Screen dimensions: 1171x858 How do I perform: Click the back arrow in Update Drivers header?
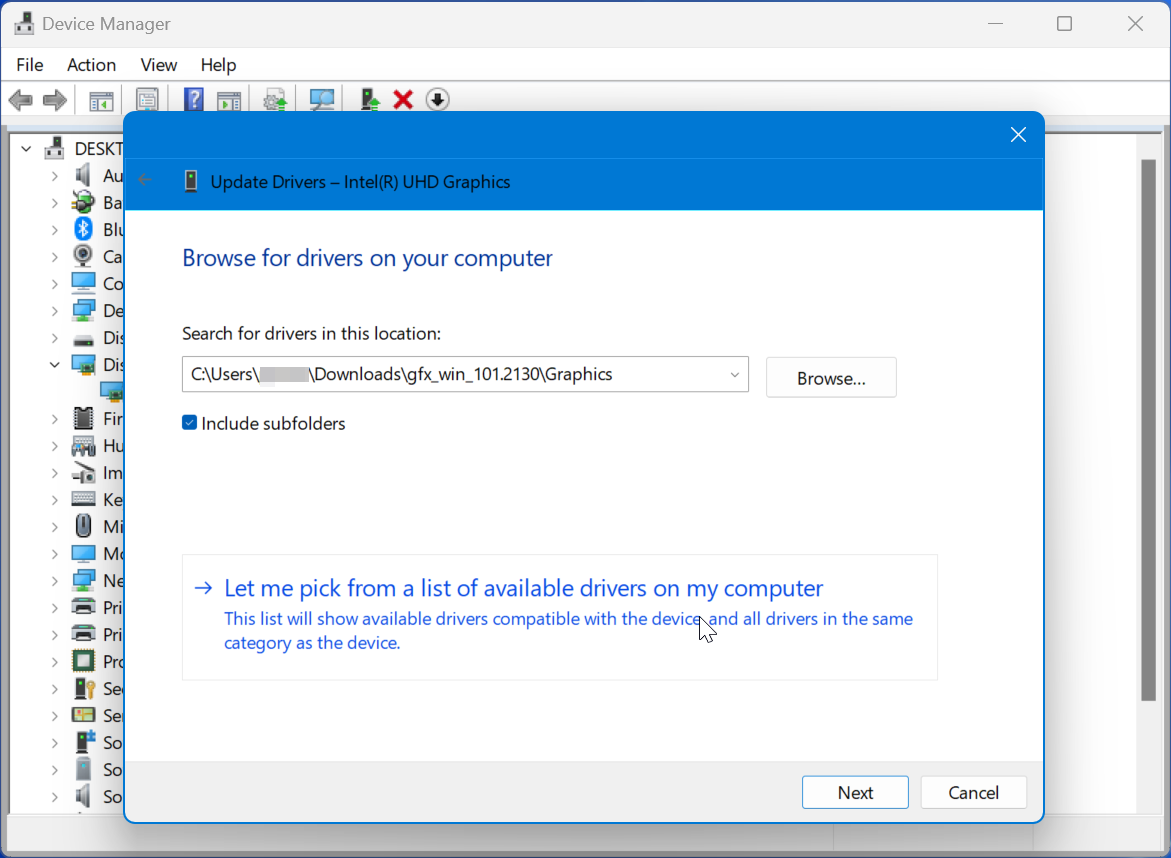pyautogui.click(x=146, y=179)
